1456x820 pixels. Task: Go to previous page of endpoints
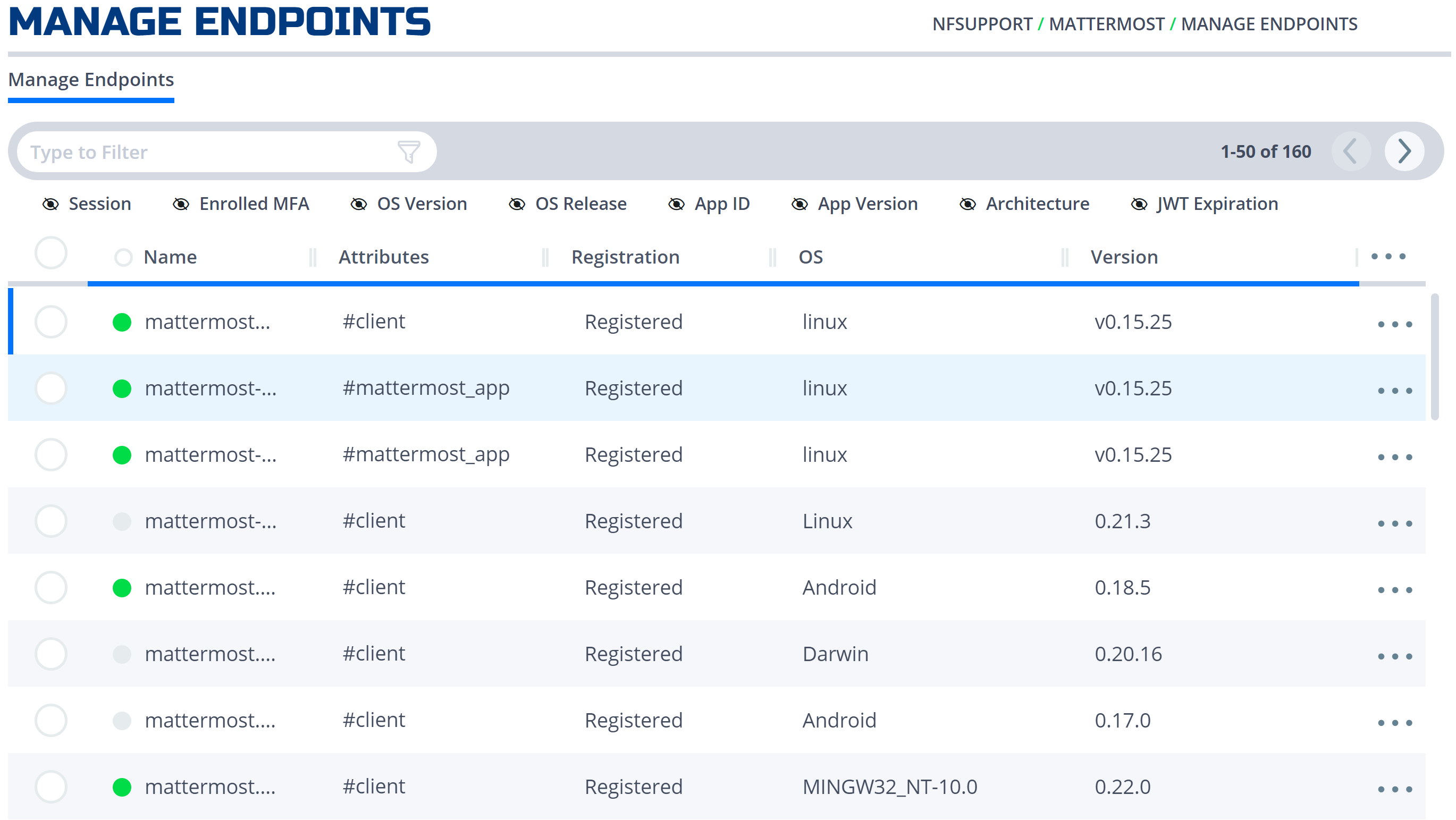click(1350, 151)
